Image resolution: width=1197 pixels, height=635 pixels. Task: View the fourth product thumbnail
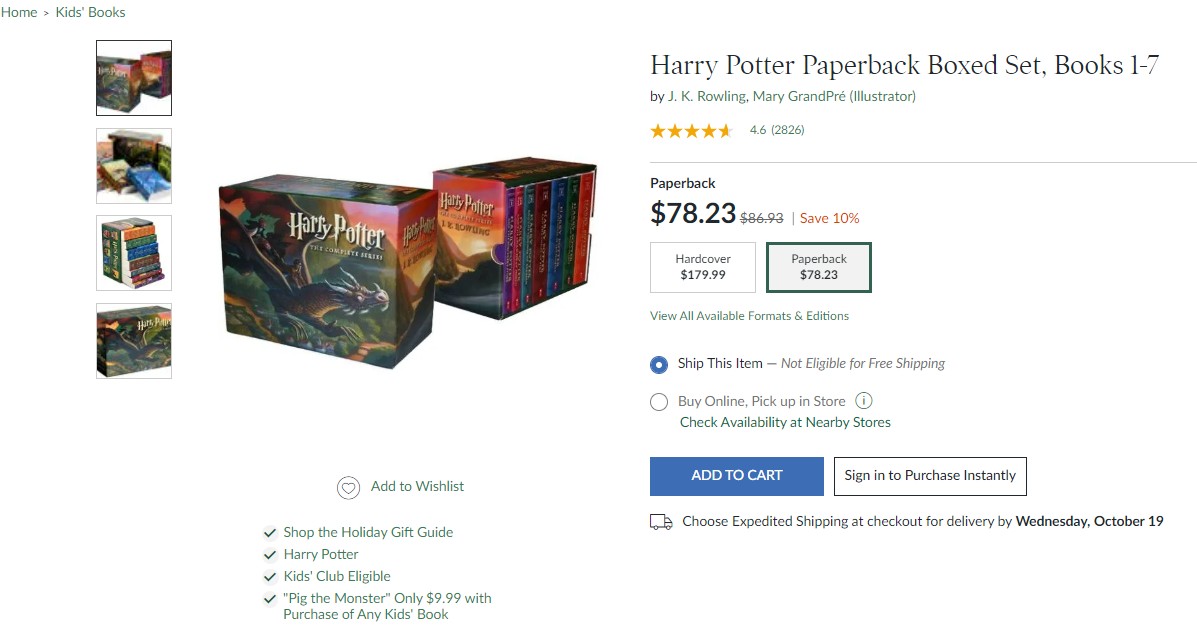pos(134,341)
